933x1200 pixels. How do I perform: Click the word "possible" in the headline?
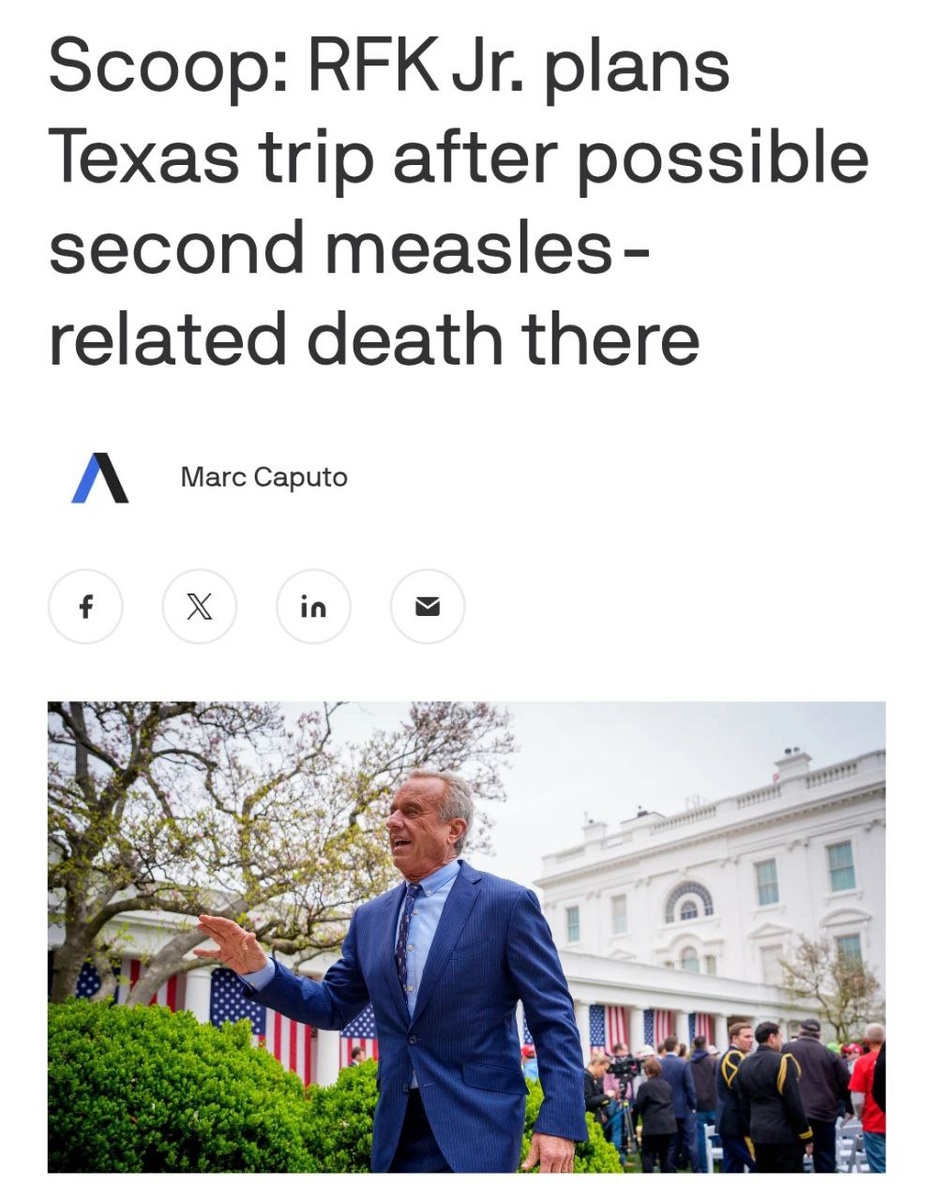tap(720, 160)
